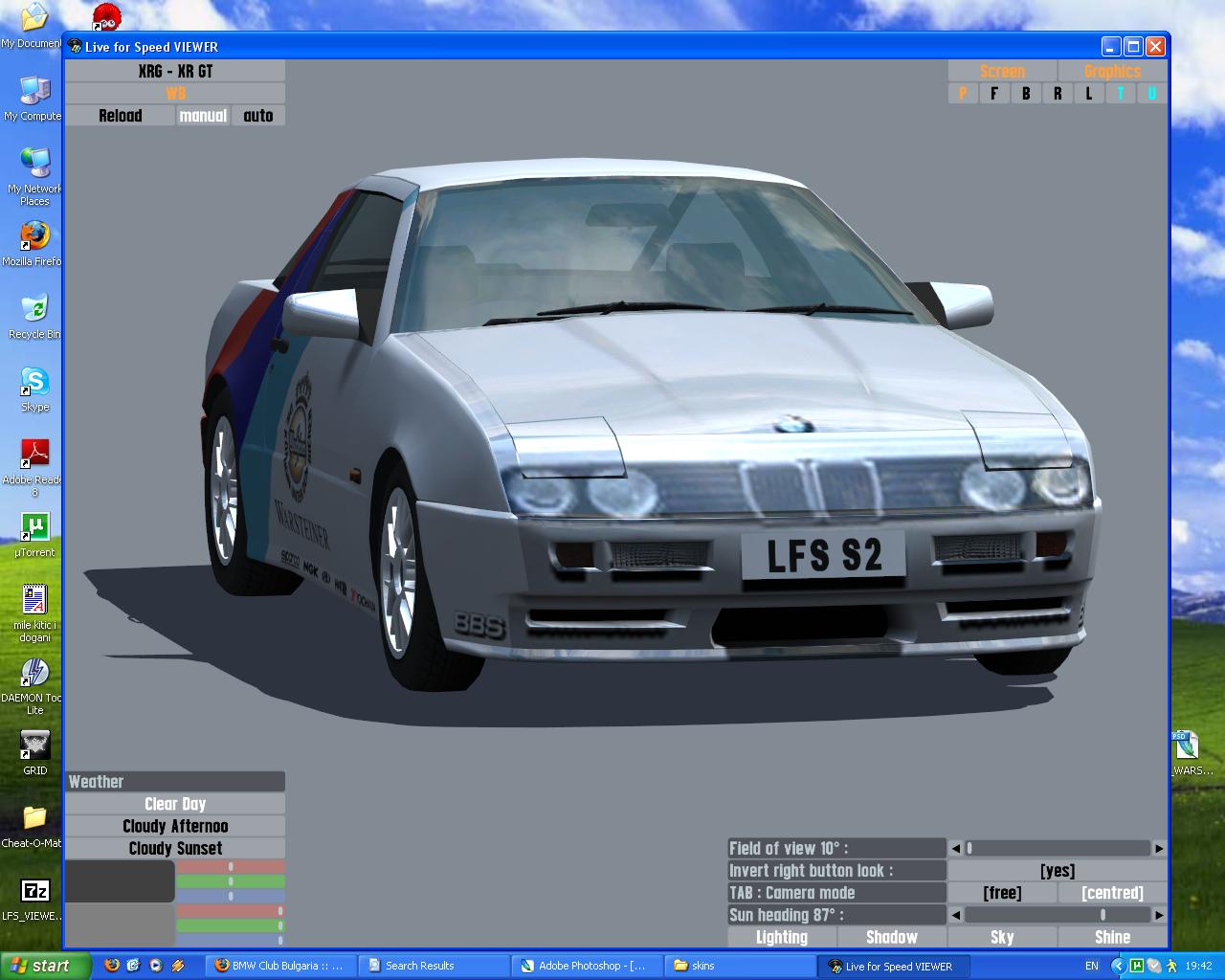Viewport: 1225px width, 980px height.
Task: Open My Network Places icon
Action: click(33, 177)
